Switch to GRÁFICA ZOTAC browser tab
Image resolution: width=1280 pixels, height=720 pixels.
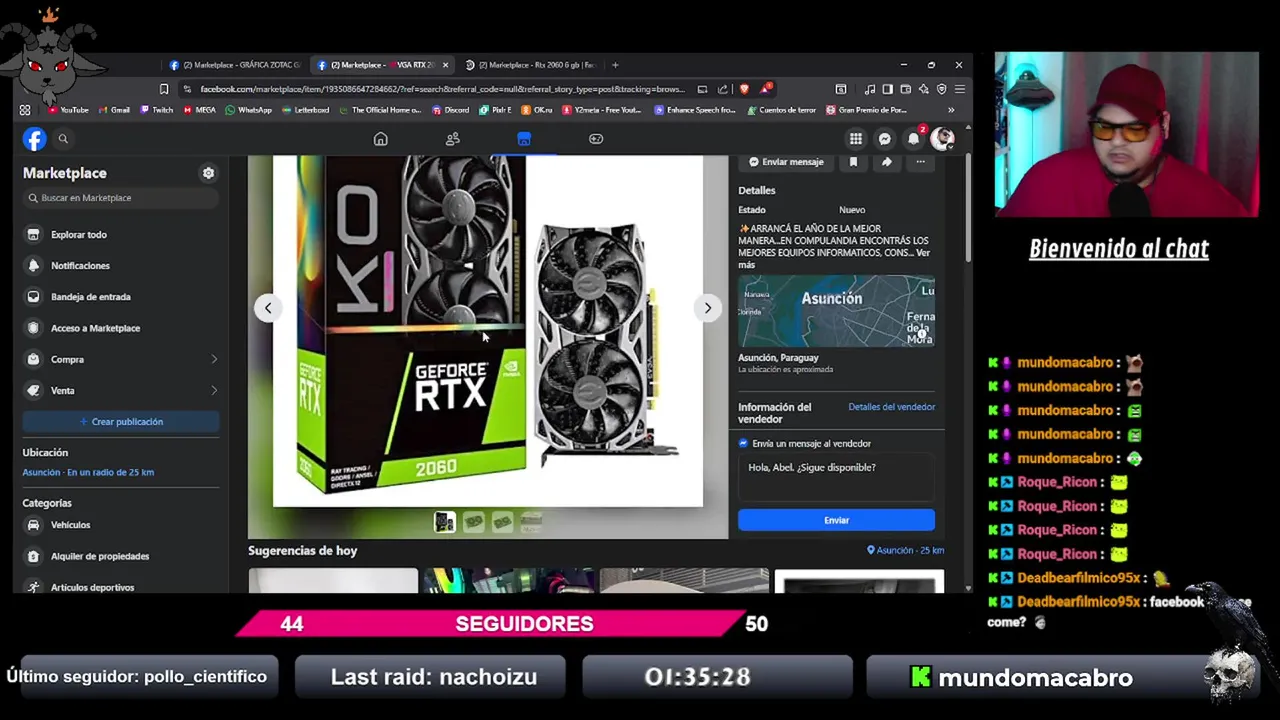[235, 65]
